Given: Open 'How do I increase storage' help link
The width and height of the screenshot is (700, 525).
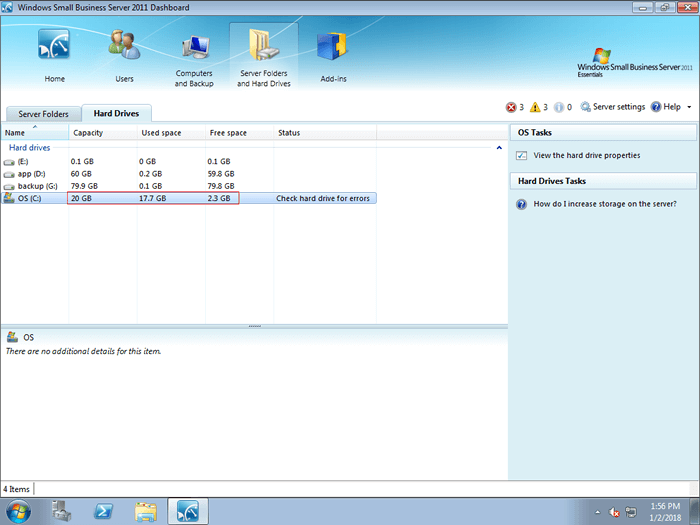Looking at the screenshot, I should click(x=605, y=204).
